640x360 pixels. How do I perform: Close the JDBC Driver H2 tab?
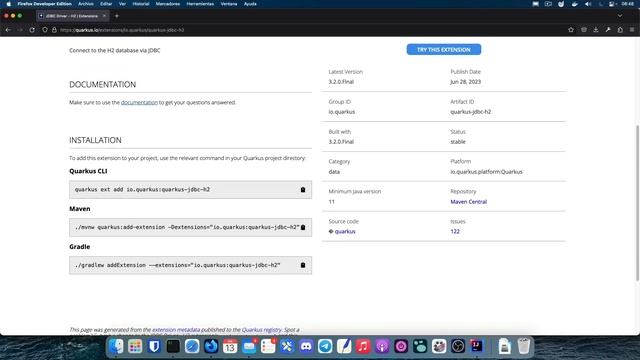104,16
